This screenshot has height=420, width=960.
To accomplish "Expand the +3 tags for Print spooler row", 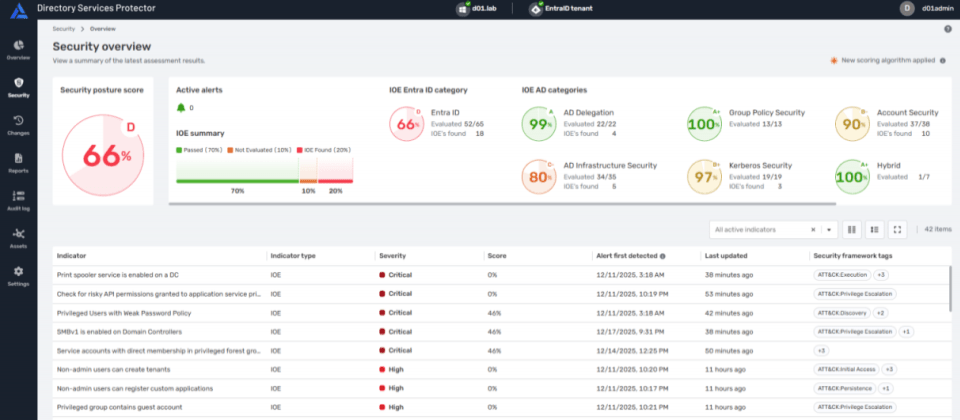I will (881, 274).
